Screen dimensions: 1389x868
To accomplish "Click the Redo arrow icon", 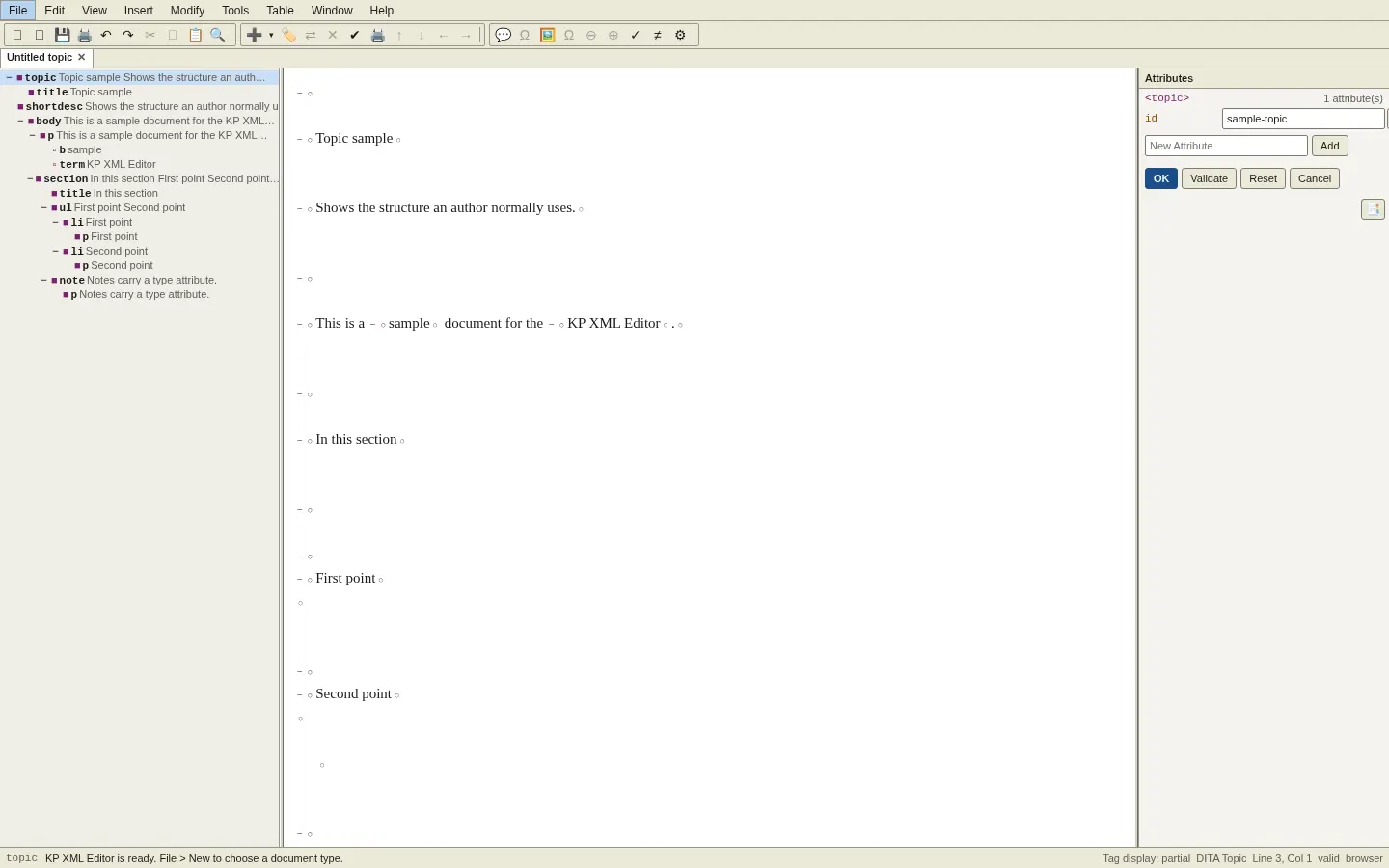I will [x=128, y=35].
